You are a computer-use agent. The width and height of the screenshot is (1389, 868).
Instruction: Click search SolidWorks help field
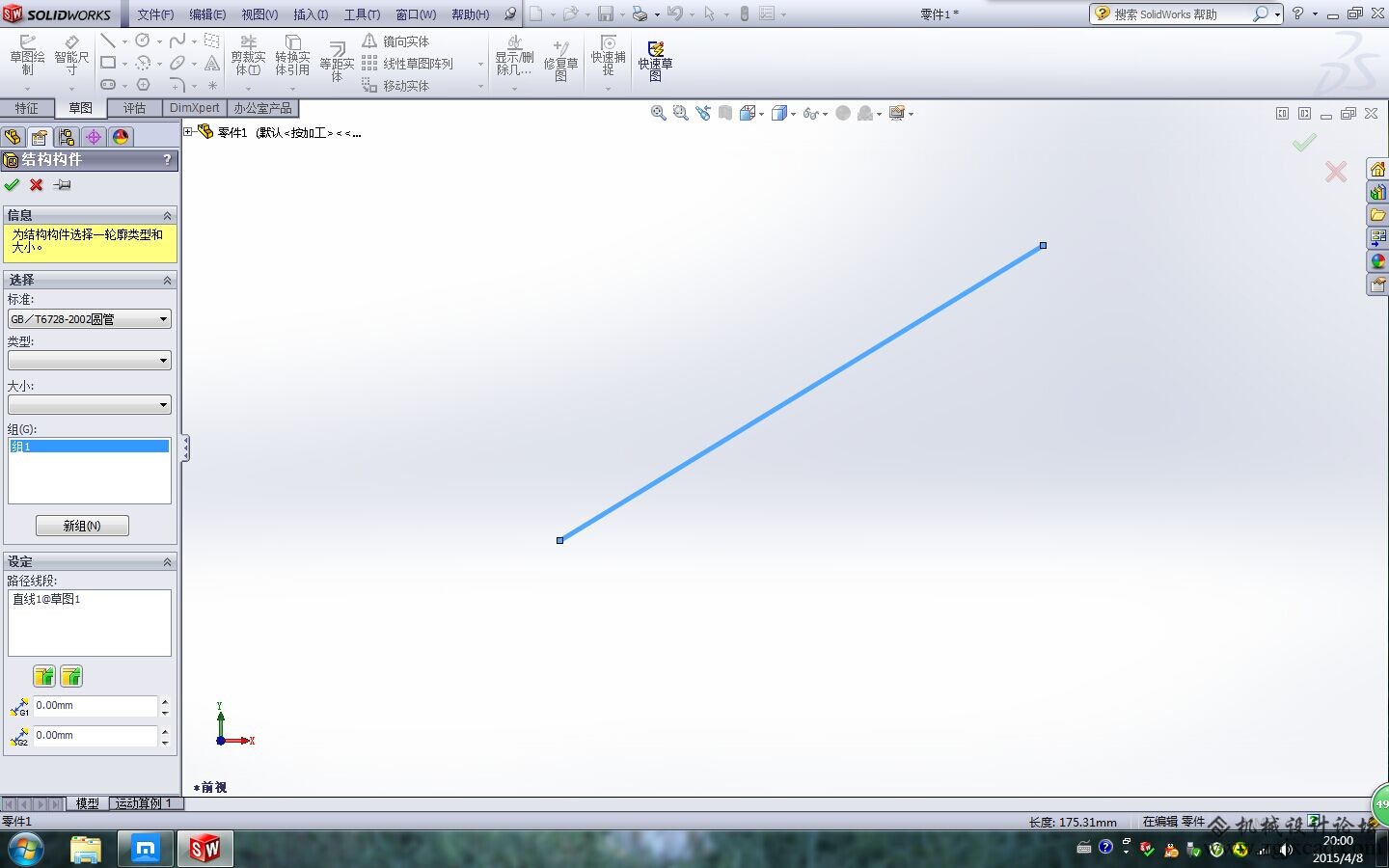[1181, 14]
